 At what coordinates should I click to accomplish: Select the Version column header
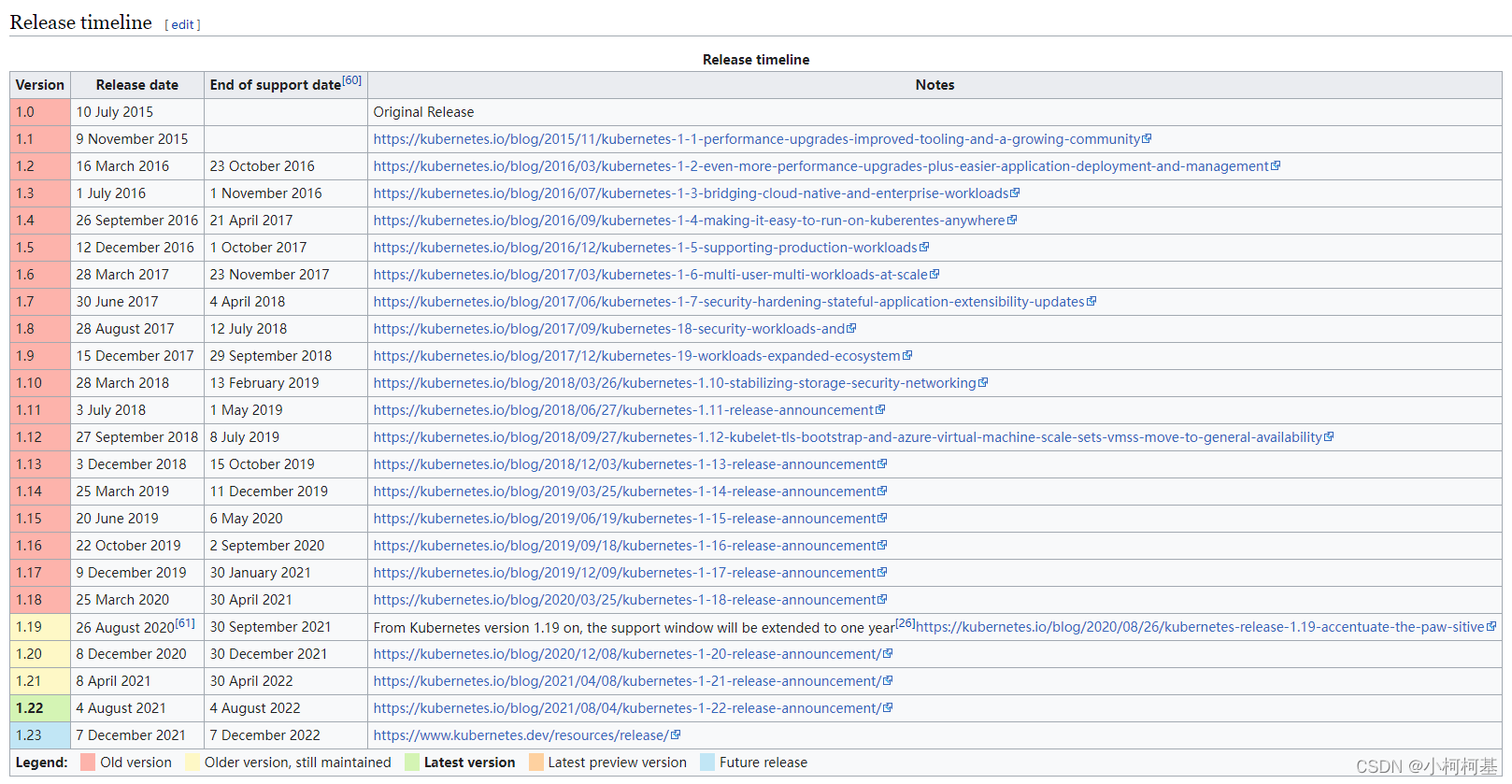(x=40, y=85)
